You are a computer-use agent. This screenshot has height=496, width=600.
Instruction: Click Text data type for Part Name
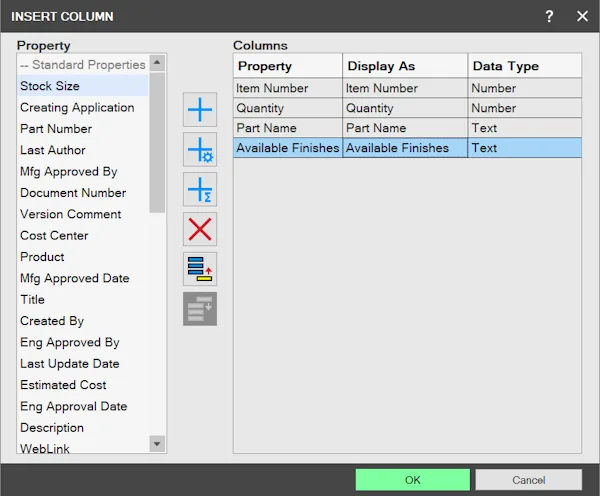point(525,128)
